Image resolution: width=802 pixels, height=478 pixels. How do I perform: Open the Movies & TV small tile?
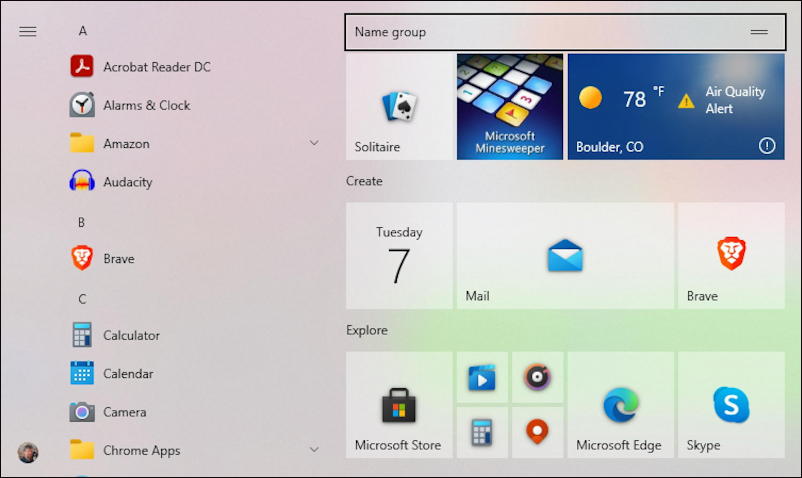[x=482, y=377]
